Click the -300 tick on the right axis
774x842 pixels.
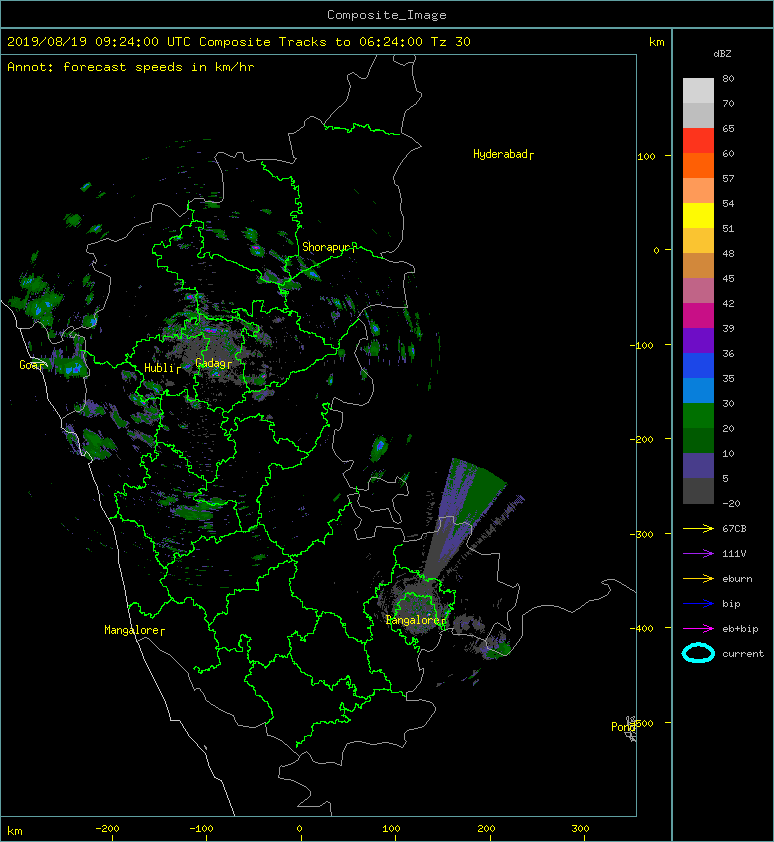641,535
